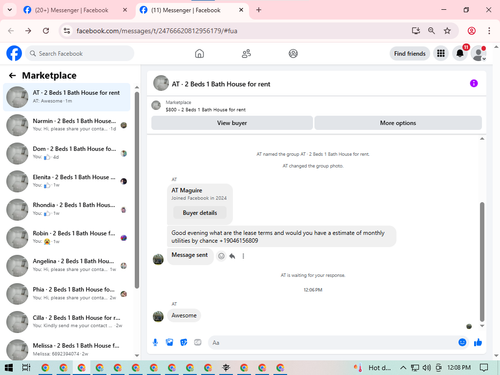Go forward in browser history
This screenshot has width=500, height=375.
tap(28, 31)
